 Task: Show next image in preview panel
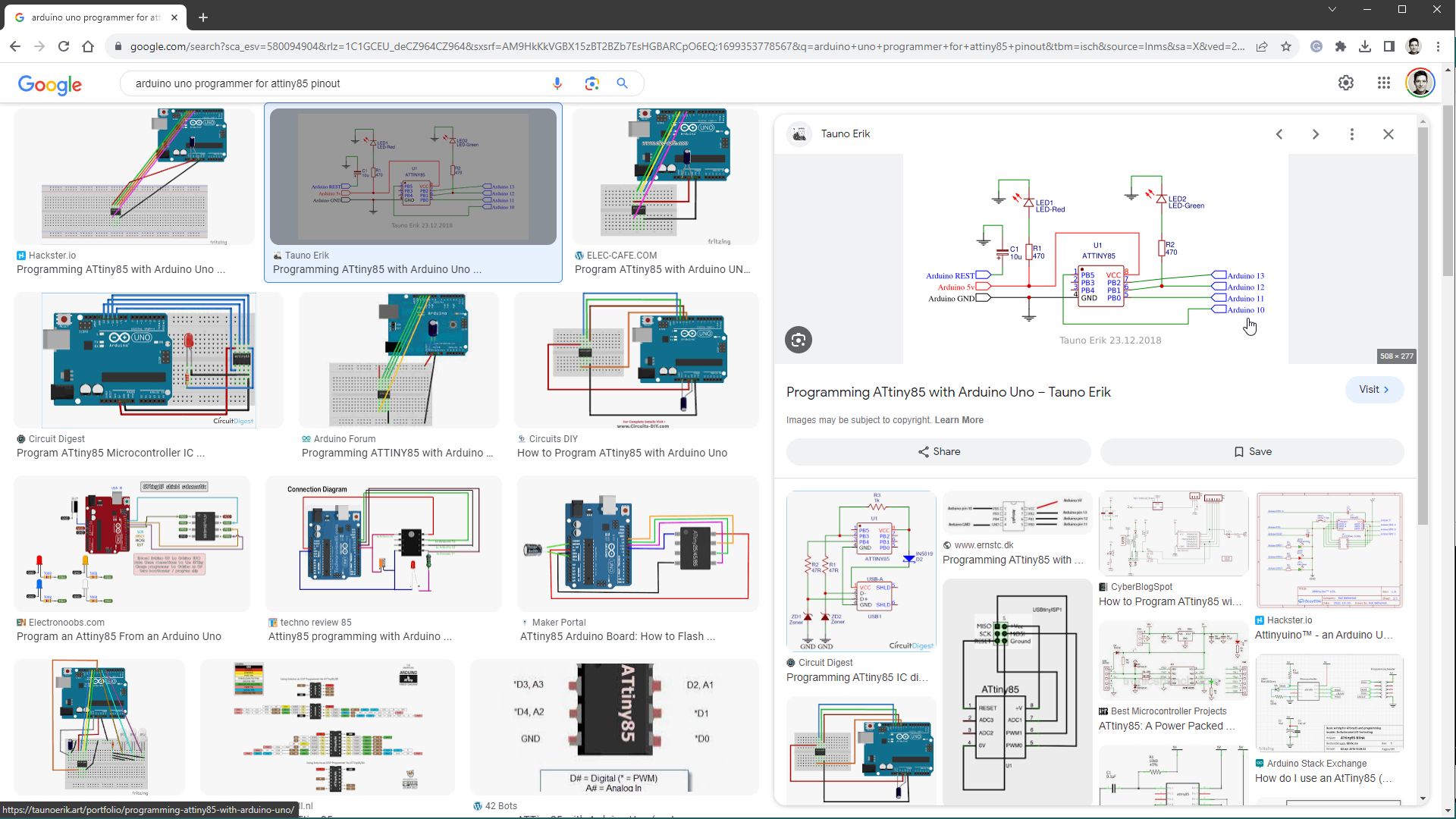pos(1316,134)
